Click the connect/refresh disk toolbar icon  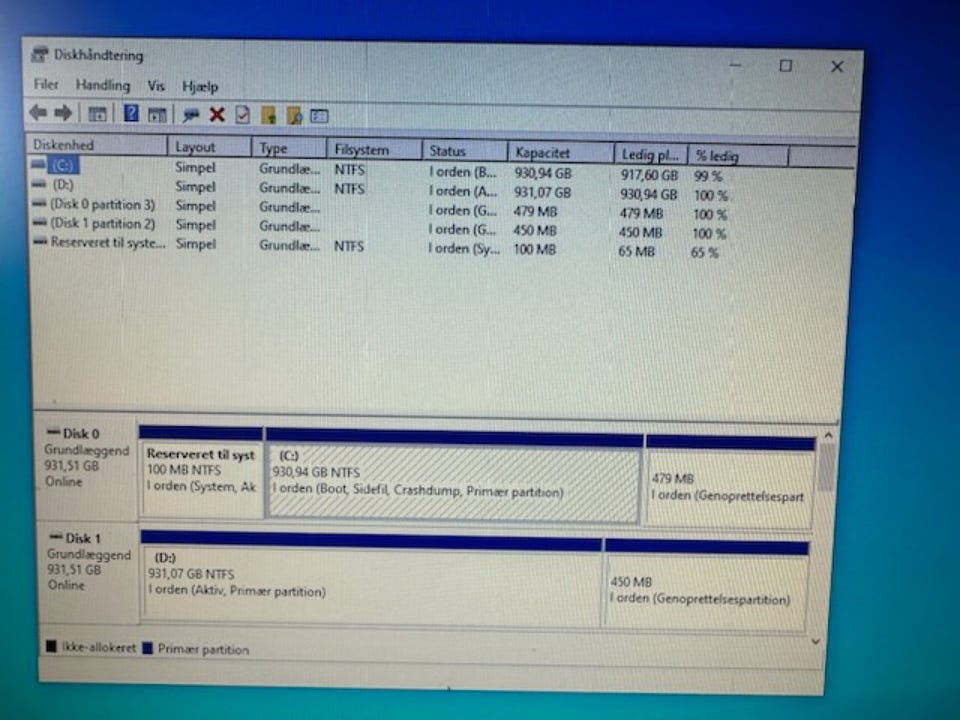coord(191,114)
